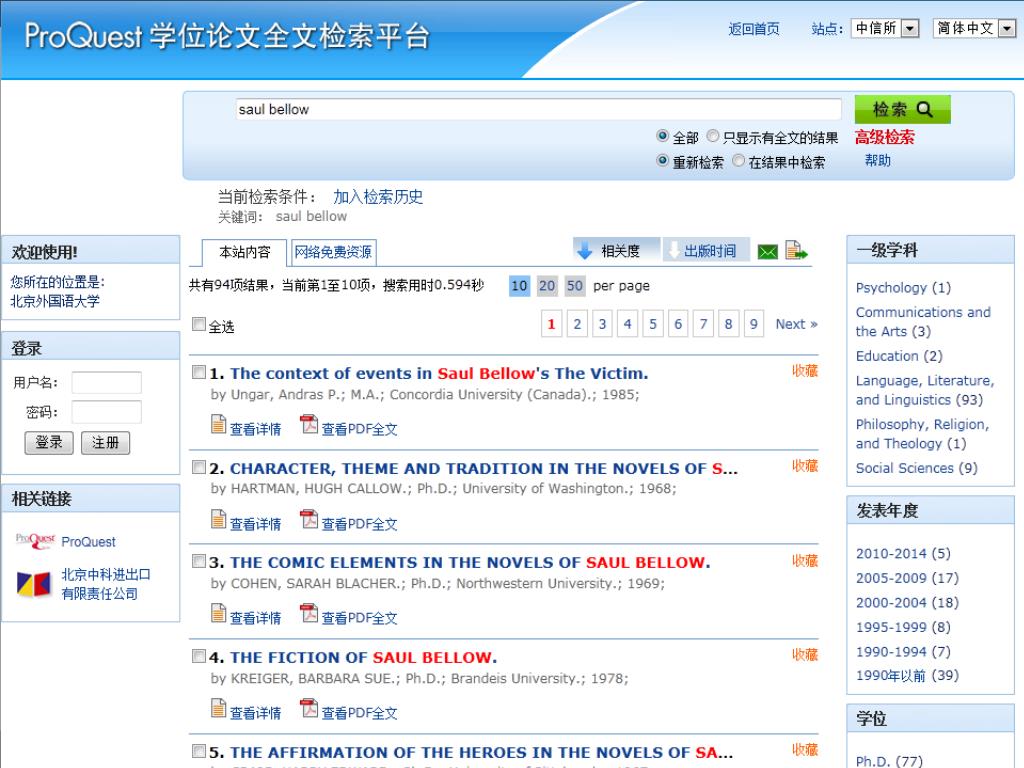Open the 简体中文 language dropdown
Viewport: 1024px width, 768px height.
click(x=974, y=28)
